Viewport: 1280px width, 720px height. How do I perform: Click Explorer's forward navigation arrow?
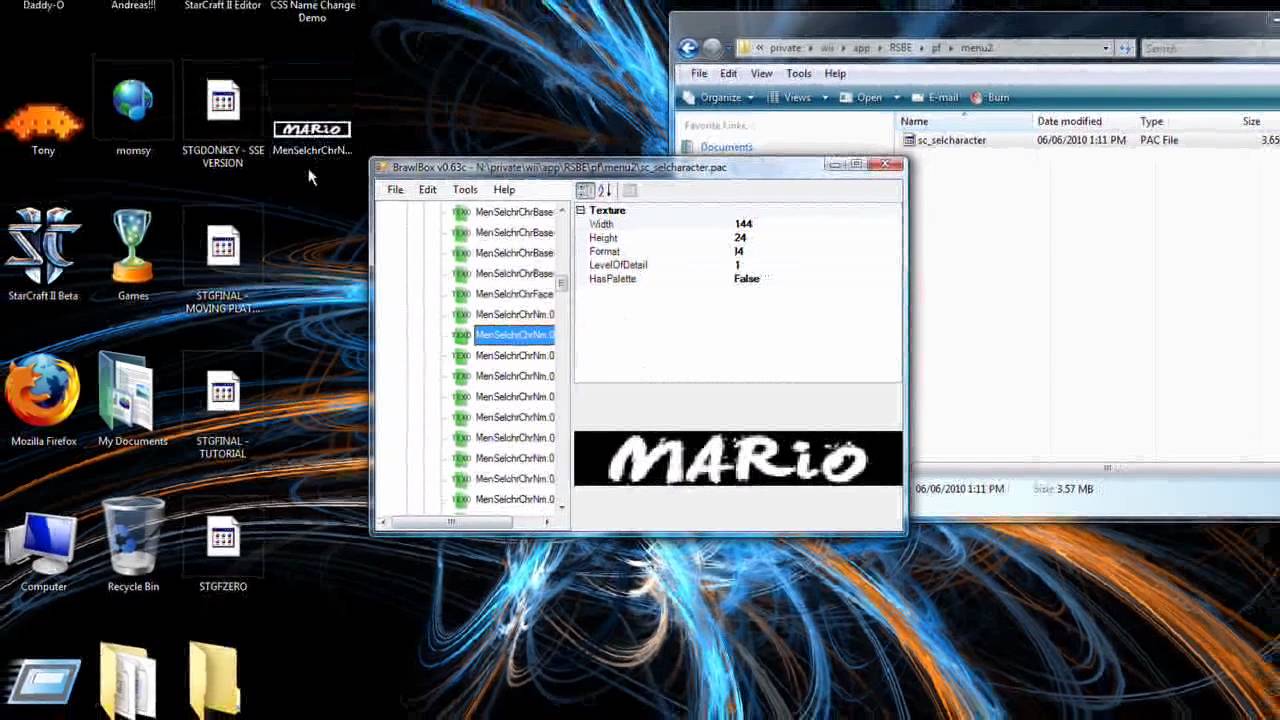pyautogui.click(x=711, y=48)
